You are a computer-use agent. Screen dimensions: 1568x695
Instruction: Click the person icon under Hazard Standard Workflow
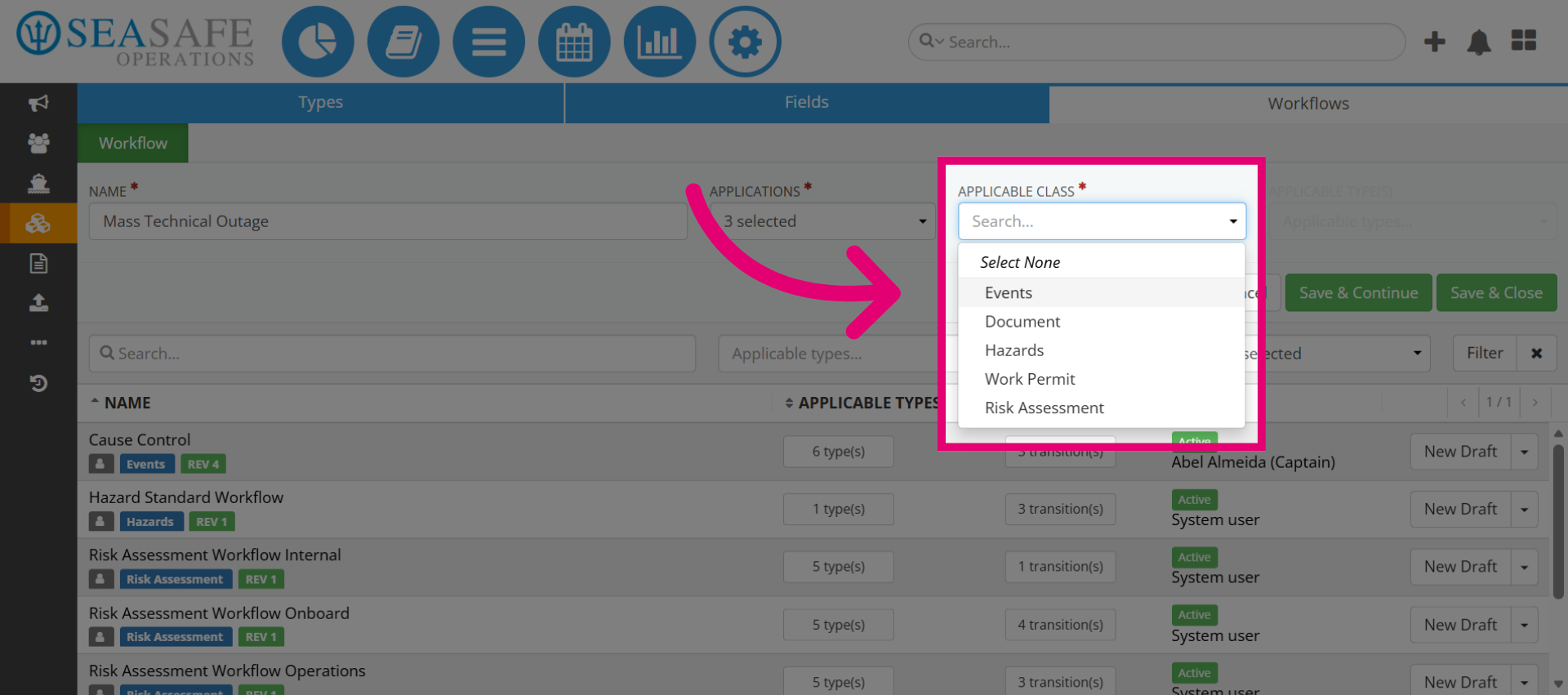[100, 521]
